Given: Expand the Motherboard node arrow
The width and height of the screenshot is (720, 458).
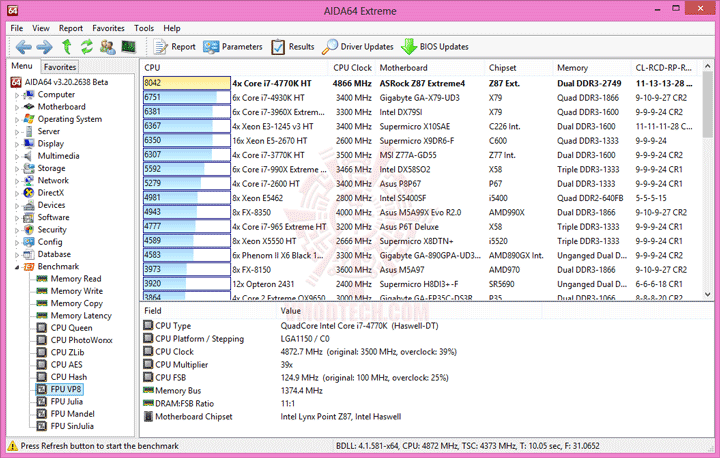Looking at the screenshot, I should click(17, 107).
